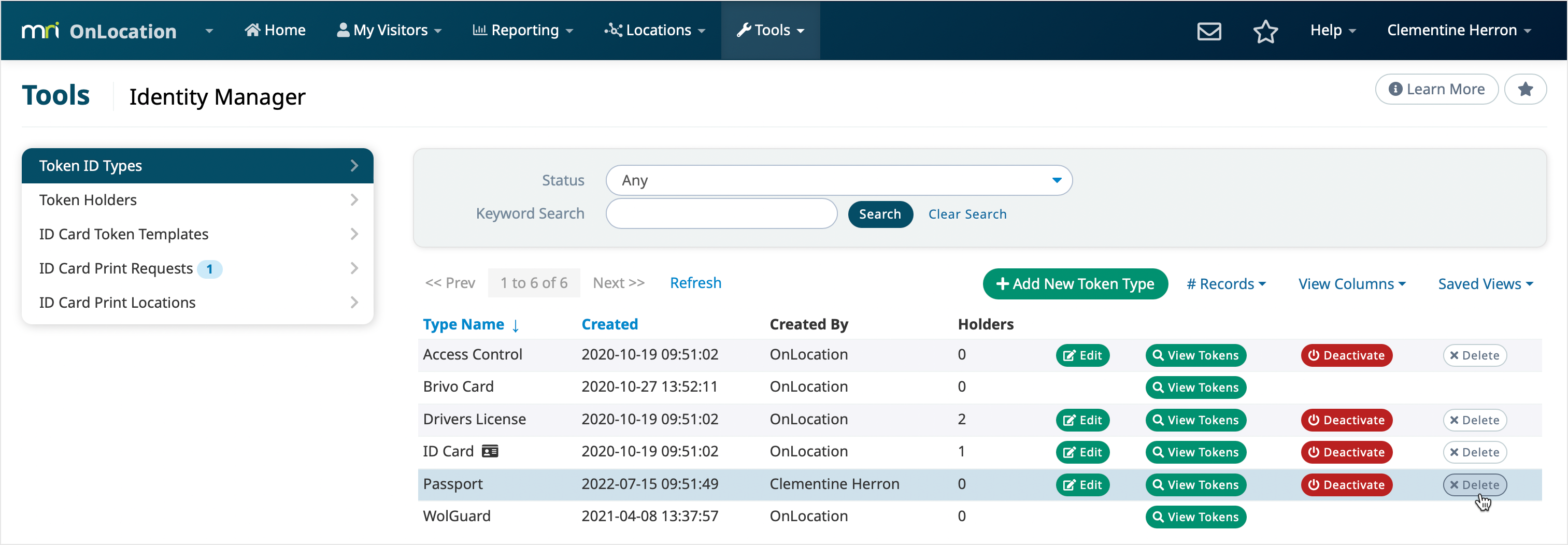Open the Help menu
1568x545 pixels.
pos(1333,30)
